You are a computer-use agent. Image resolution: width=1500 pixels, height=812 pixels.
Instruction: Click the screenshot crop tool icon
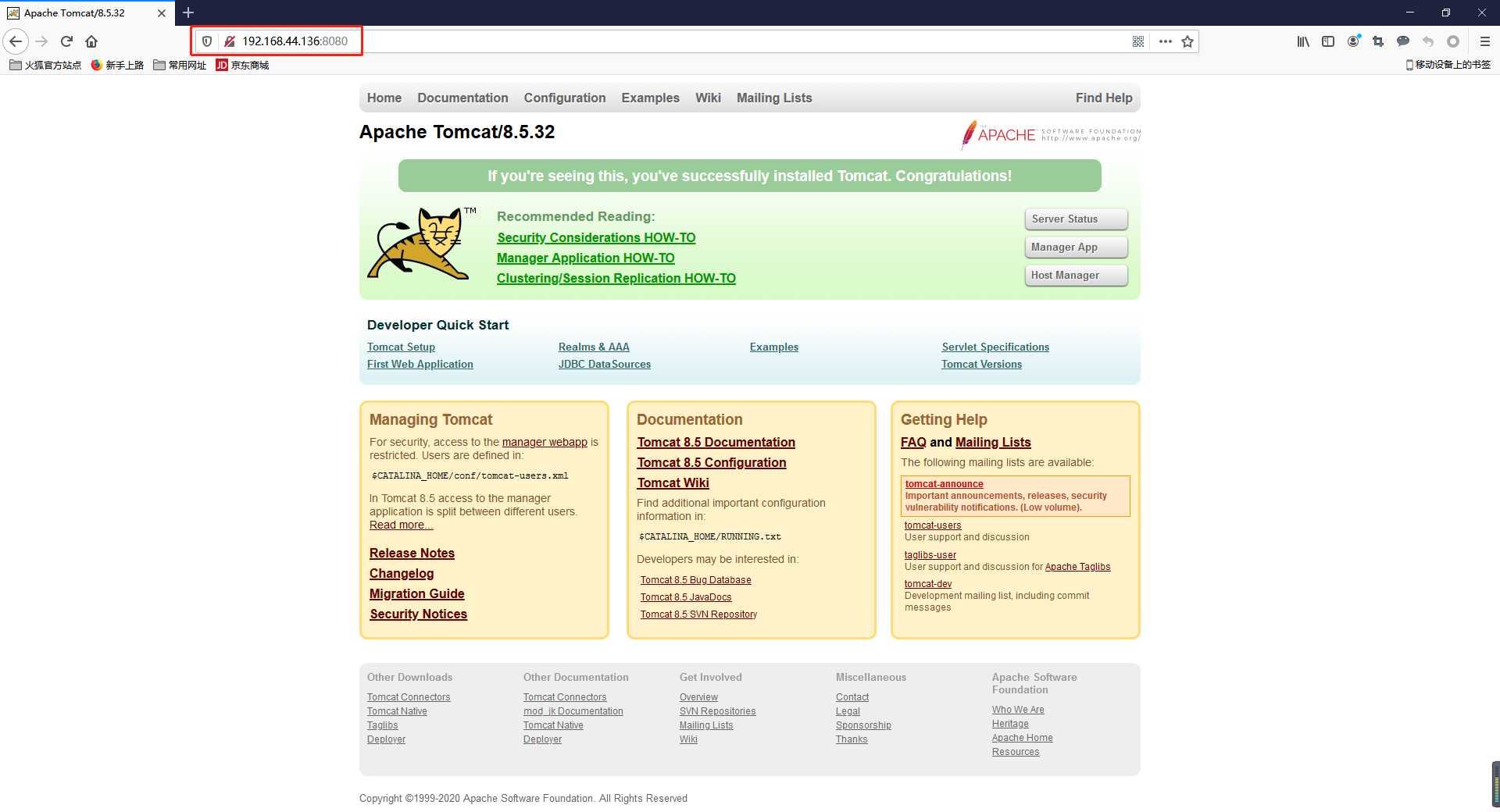click(1378, 41)
